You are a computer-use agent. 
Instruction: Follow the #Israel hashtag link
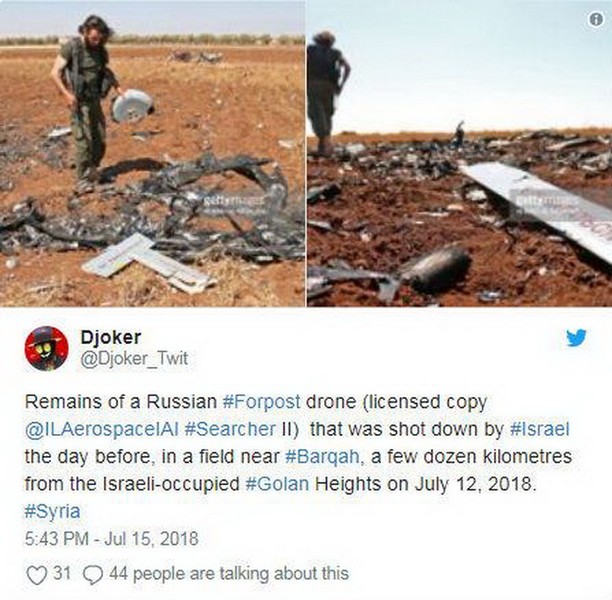(540, 429)
